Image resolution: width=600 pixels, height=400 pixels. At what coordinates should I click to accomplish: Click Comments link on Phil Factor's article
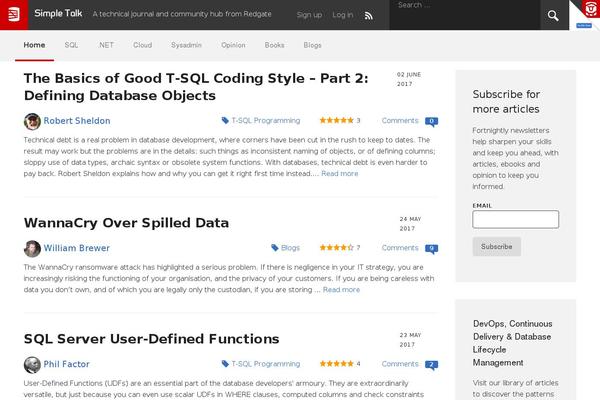click(x=400, y=364)
